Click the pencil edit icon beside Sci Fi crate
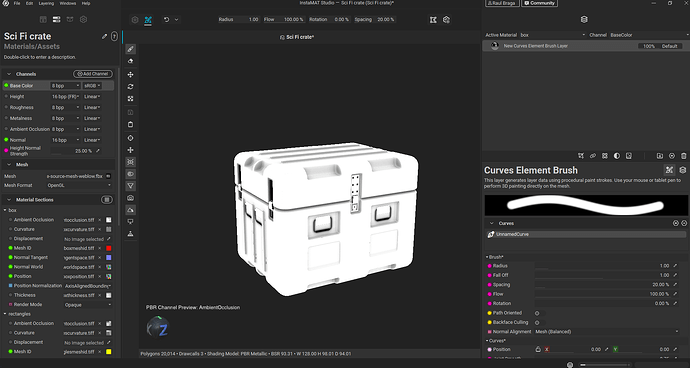The image size is (690, 368). 104,37
